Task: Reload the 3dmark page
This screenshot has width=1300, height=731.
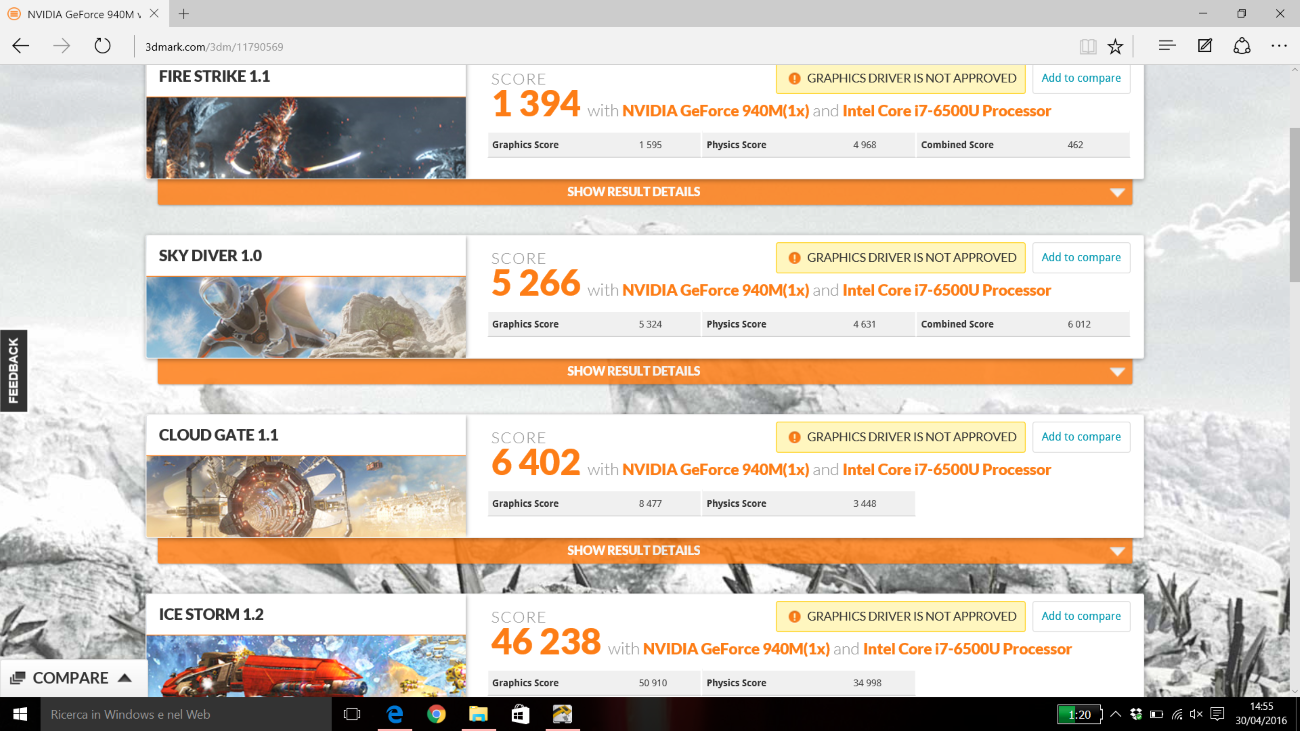Action: (102, 46)
